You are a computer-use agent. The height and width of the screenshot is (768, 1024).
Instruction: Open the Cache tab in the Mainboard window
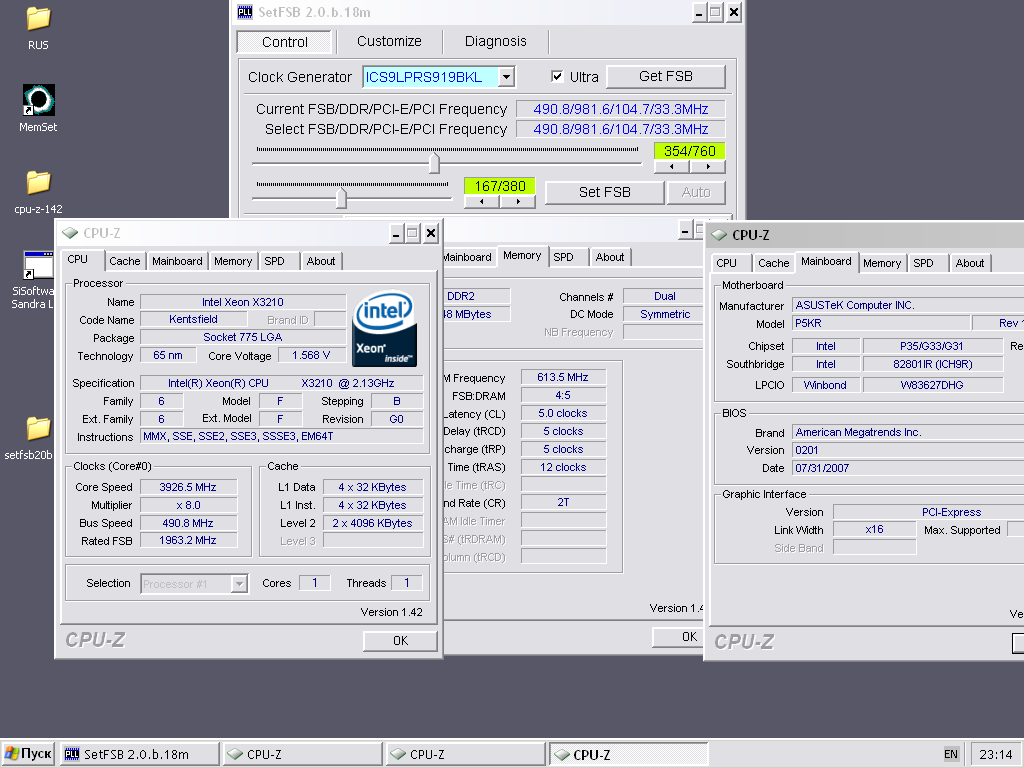[774, 263]
